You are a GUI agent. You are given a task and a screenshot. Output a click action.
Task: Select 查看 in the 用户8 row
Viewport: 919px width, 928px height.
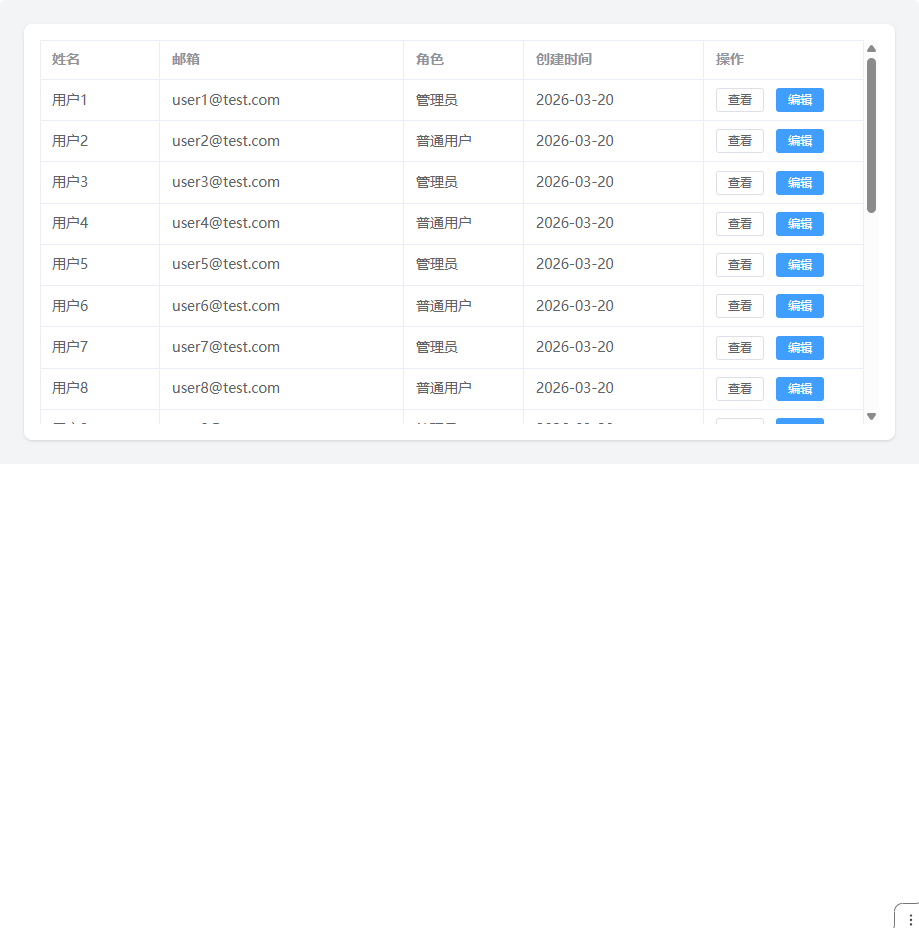(739, 389)
